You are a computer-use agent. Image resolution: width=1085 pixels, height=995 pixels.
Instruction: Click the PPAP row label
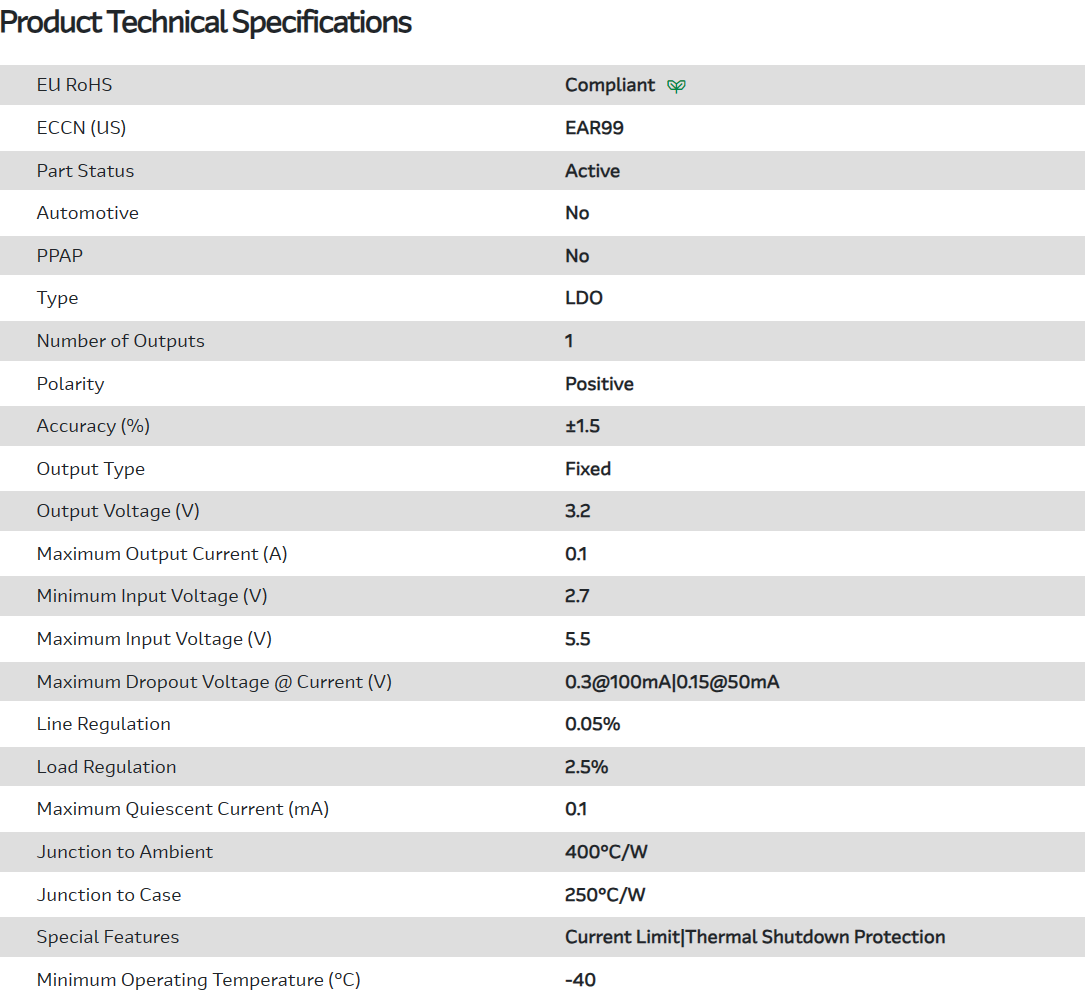tap(60, 256)
